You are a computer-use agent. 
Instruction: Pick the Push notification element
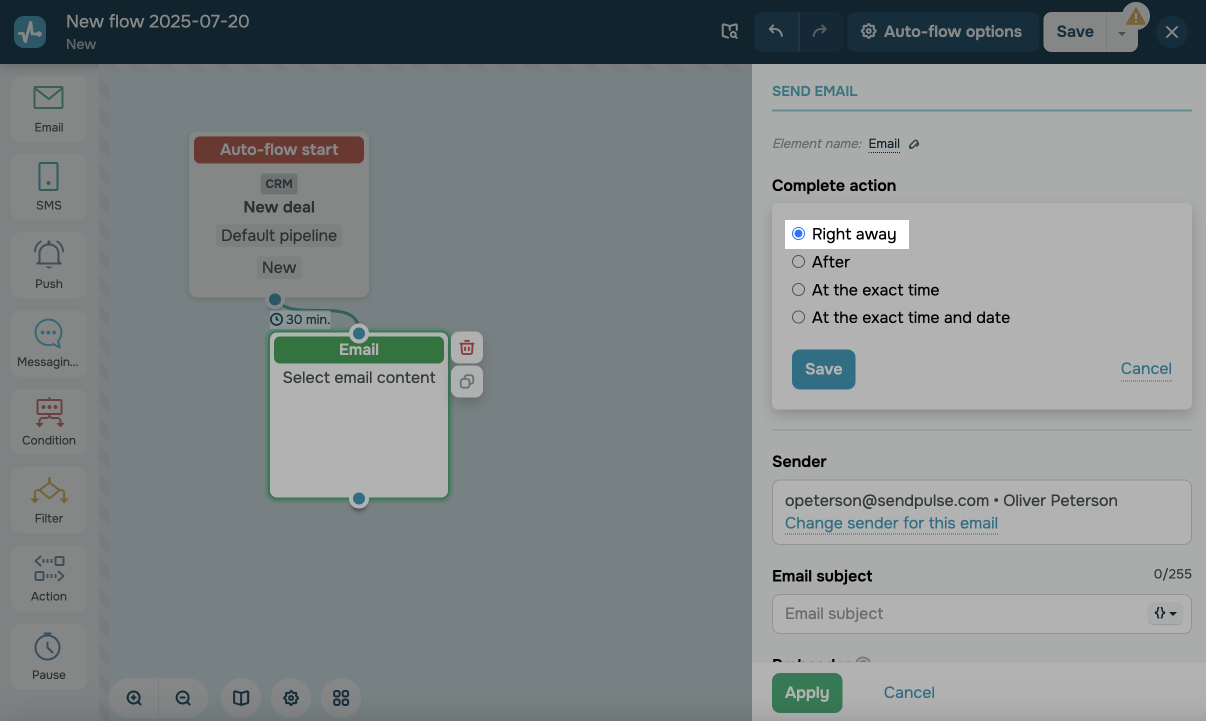pyautogui.click(x=48, y=264)
